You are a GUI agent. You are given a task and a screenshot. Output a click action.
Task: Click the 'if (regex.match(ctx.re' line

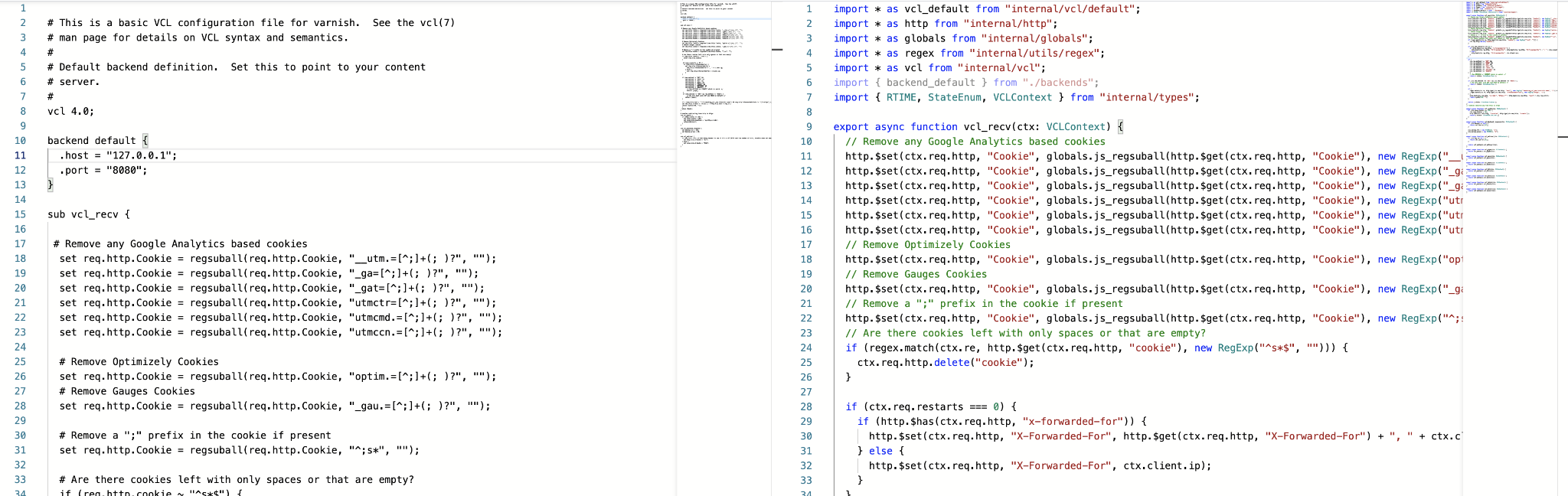1096,348
